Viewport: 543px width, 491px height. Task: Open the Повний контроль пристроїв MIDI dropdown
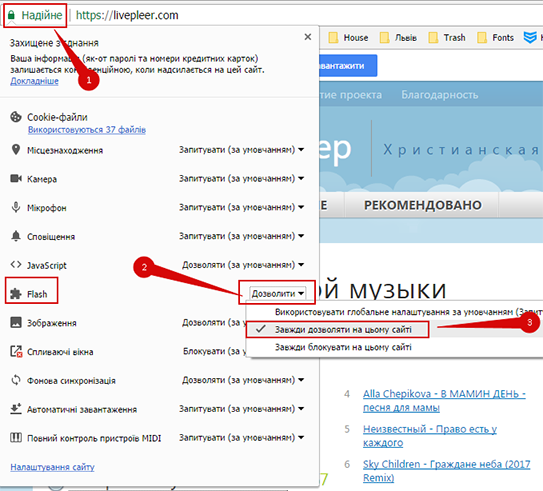click(x=241, y=438)
